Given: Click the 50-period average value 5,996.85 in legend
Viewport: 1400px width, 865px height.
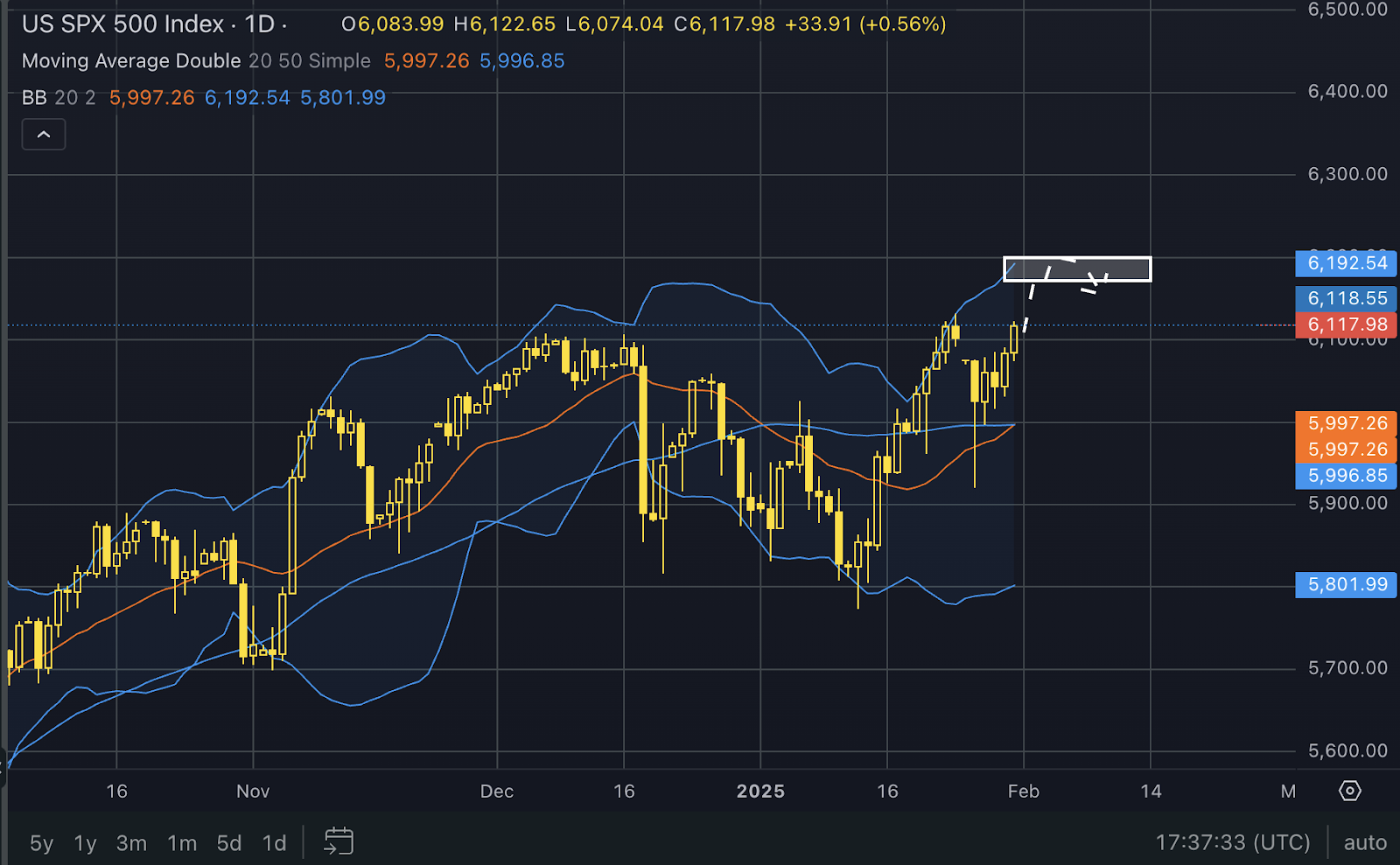Looking at the screenshot, I should 522,61.
